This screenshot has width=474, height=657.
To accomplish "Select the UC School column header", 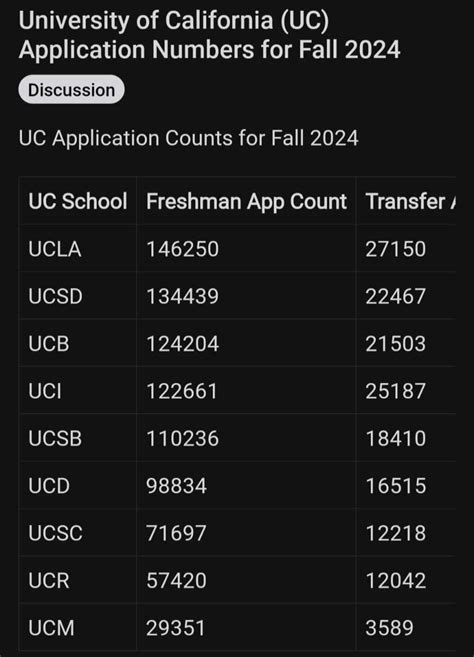I will click(78, 201).
